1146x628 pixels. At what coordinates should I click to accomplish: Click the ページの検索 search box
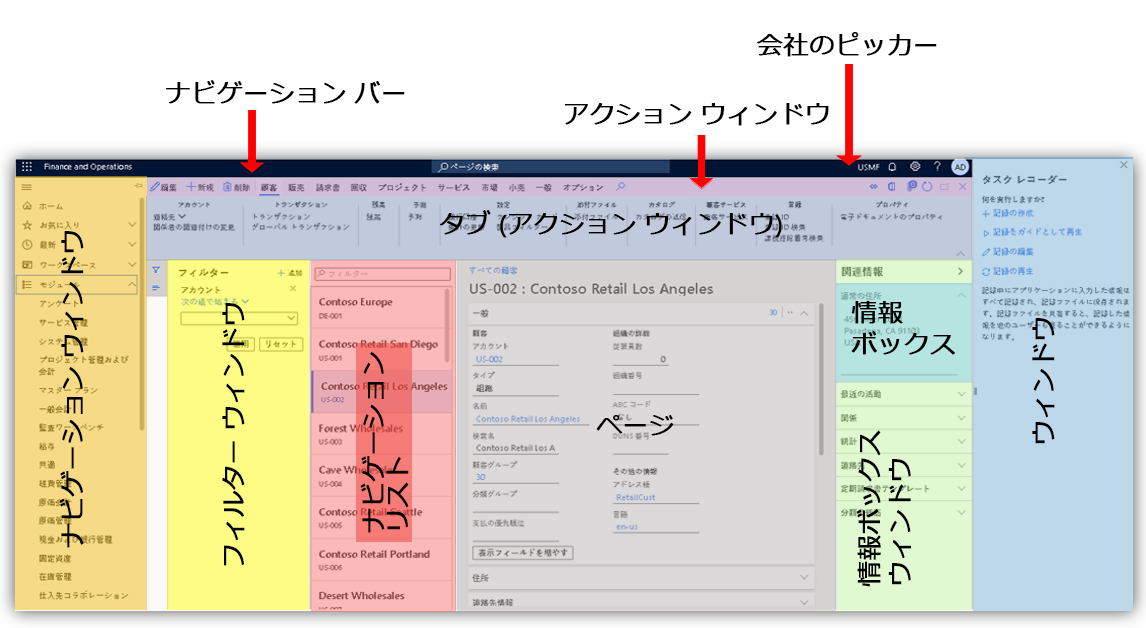pos(551,167)
